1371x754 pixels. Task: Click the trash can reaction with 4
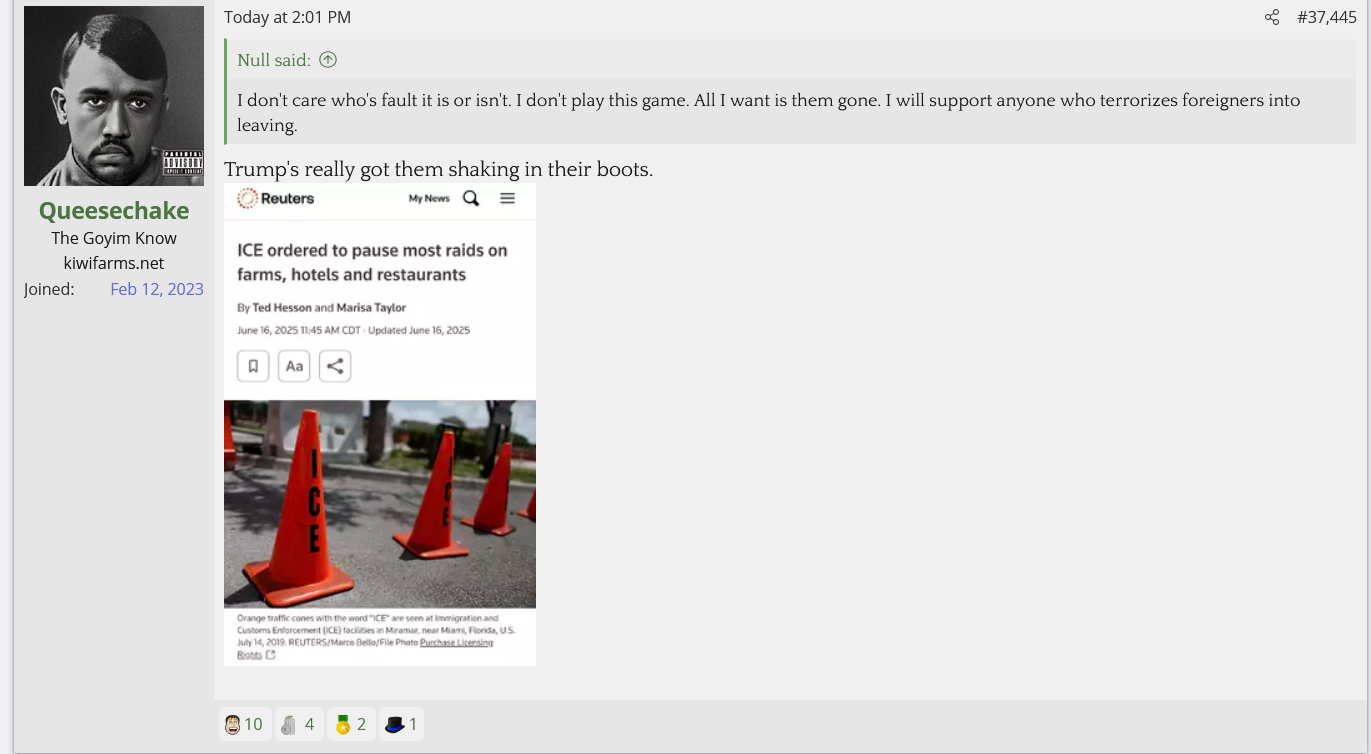pyautogui.click(x=298, y=724)
